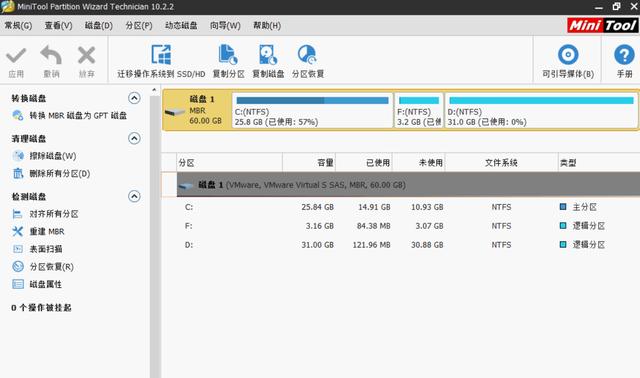Image resolution: width=640 pixels, height=378 pixels.
Task: Sort by the Type (类型) column header
Action: [x=599, y=163]
